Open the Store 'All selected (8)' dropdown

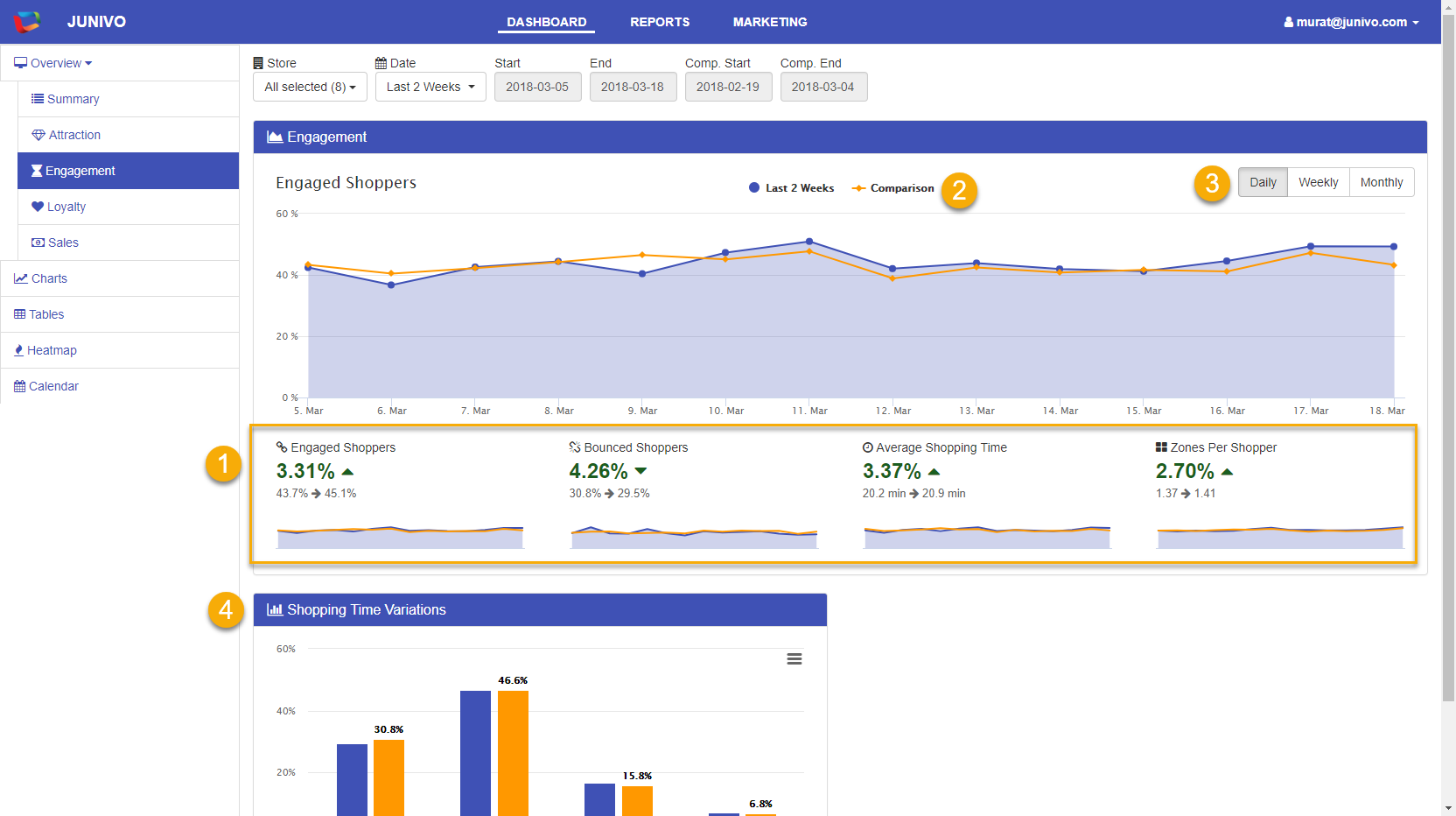click(x=310, y=87)
